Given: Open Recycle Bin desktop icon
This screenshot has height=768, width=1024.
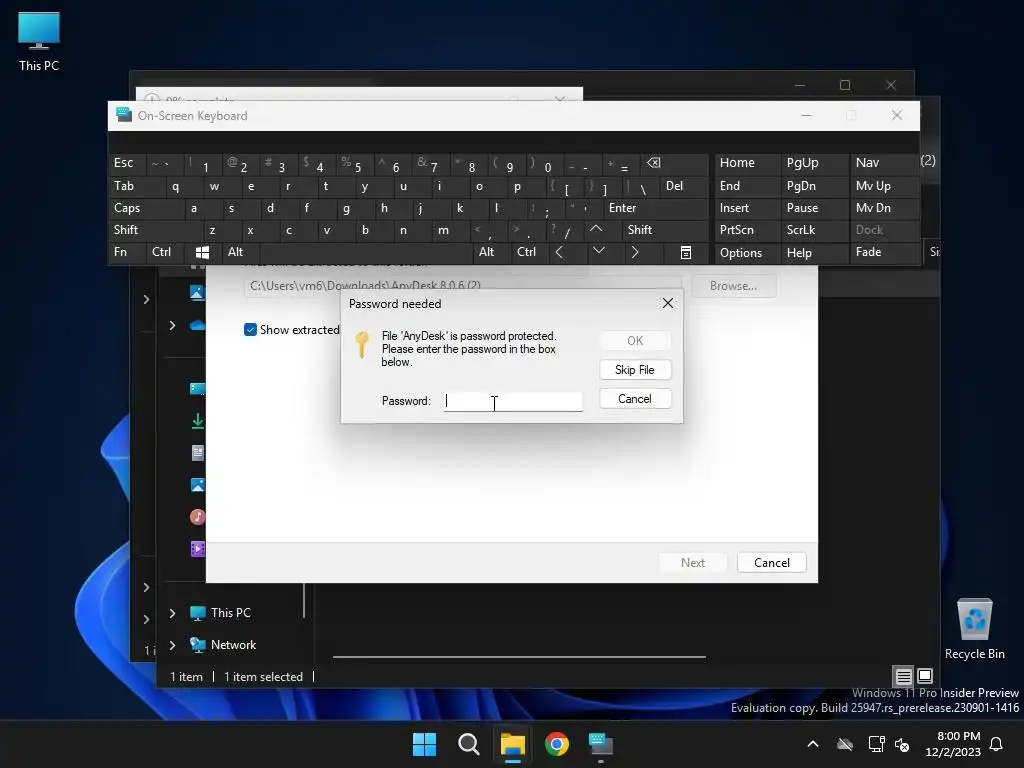Looking at the screenshot, I should (x=975, y=629).
